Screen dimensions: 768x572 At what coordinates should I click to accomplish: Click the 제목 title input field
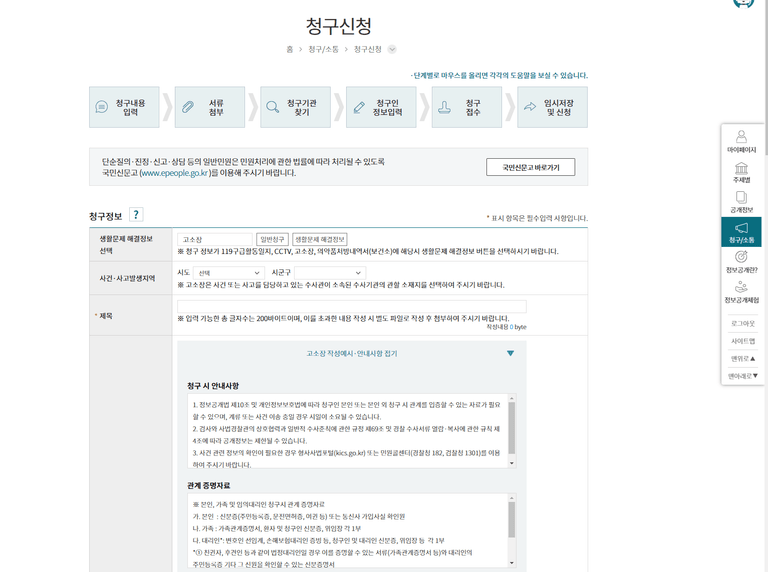351,307
